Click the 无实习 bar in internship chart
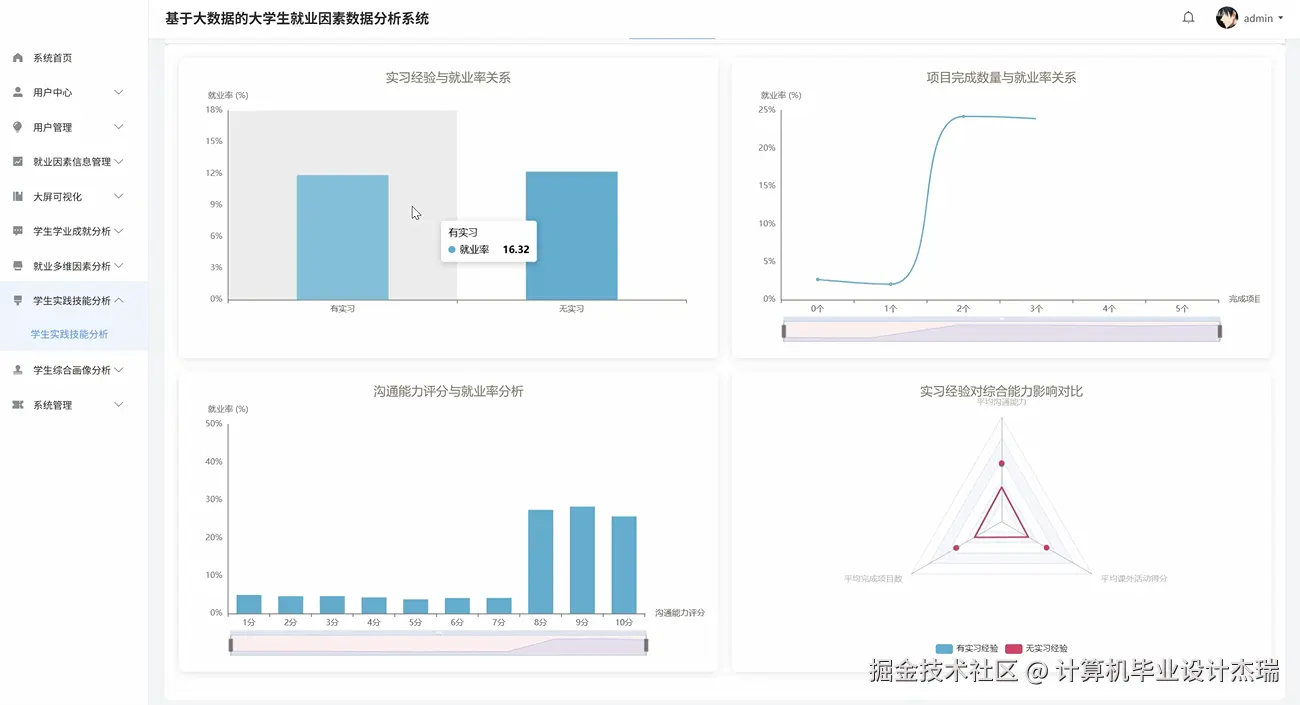The height and width of the screenshot is (705, 1300). pyautogui.click(x=571, y=236)
